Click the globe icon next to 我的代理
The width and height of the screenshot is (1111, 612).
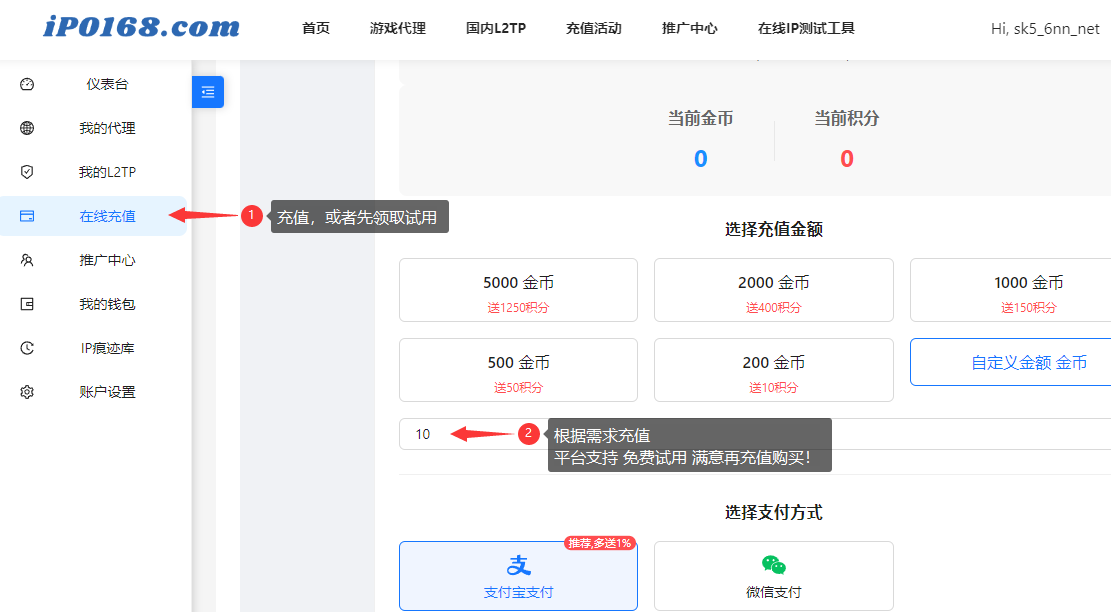pos(27,128)
